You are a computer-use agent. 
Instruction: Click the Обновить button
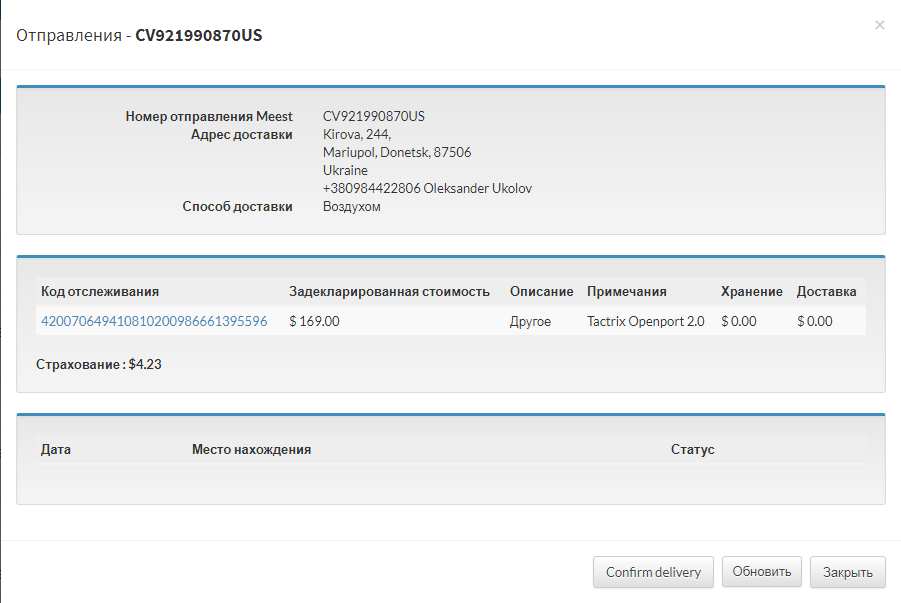tap(761, 572)
